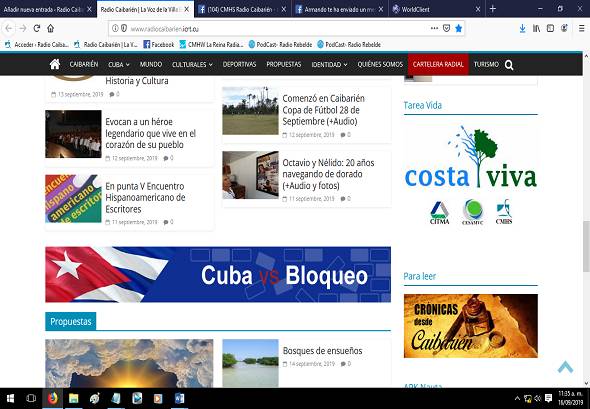Open the Facebook bookmark

[159, 44]
